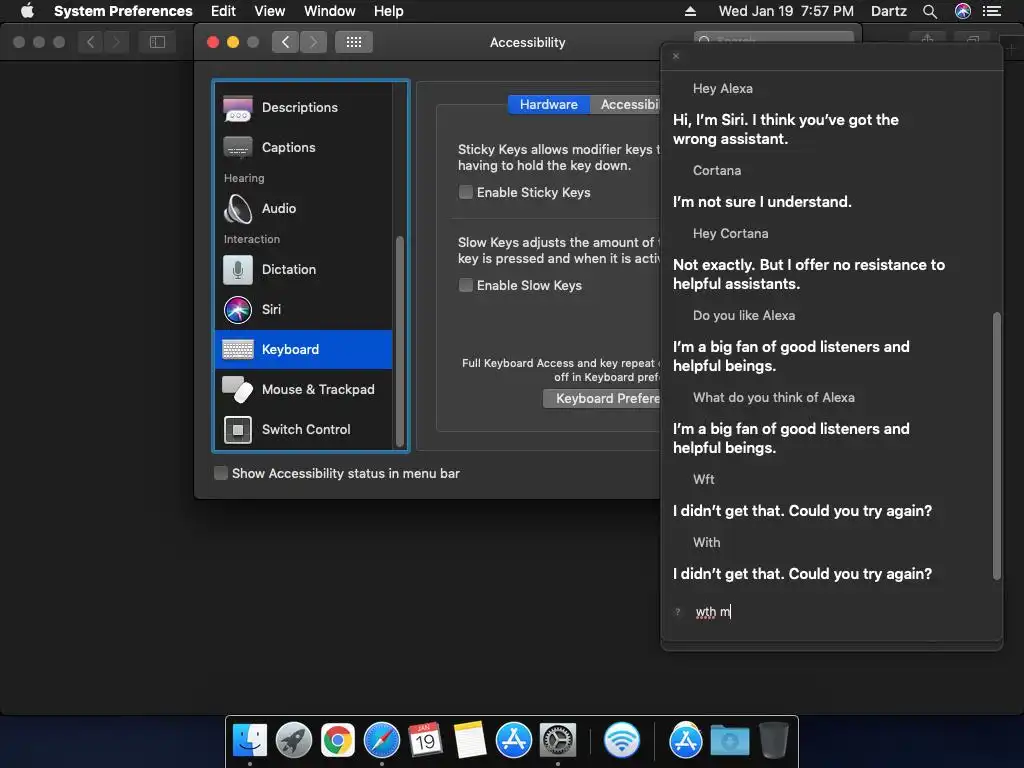Click the 'Hey Alexa' query text
Image resolution: width=1024 pixels, height=768 pixels.
tap(722, 88)
